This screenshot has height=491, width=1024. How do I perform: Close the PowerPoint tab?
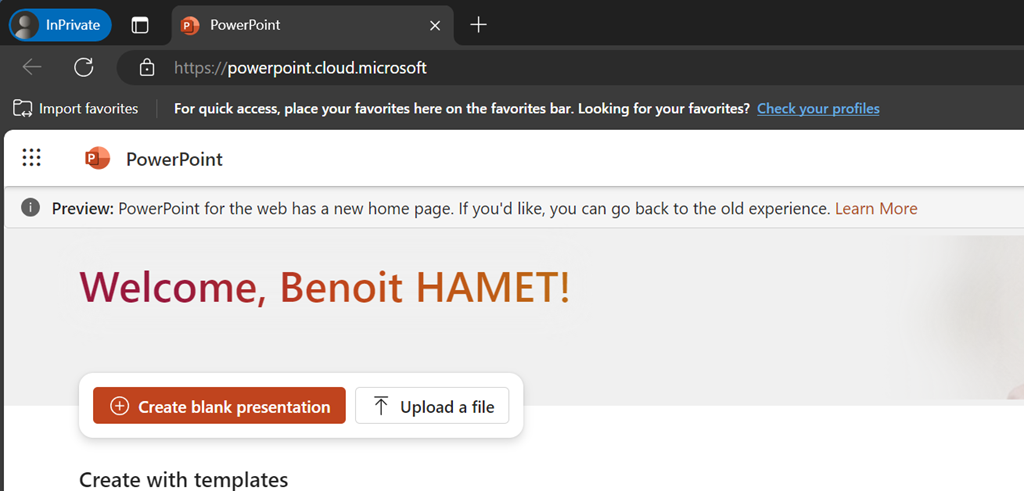[435, 25]
